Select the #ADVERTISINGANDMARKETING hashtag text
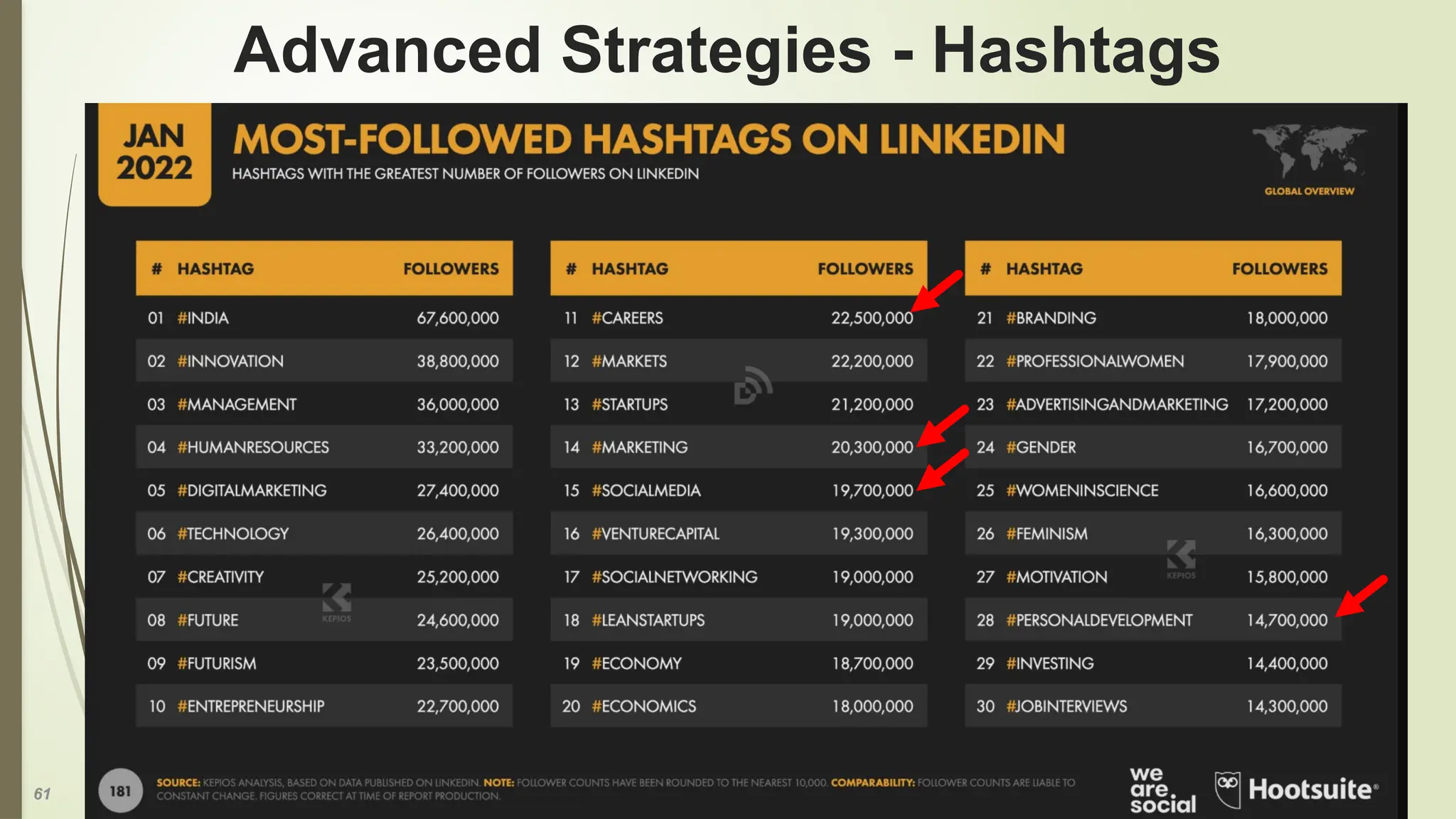This screenshot has height=819, width=1456. (x=1117, y=405)
